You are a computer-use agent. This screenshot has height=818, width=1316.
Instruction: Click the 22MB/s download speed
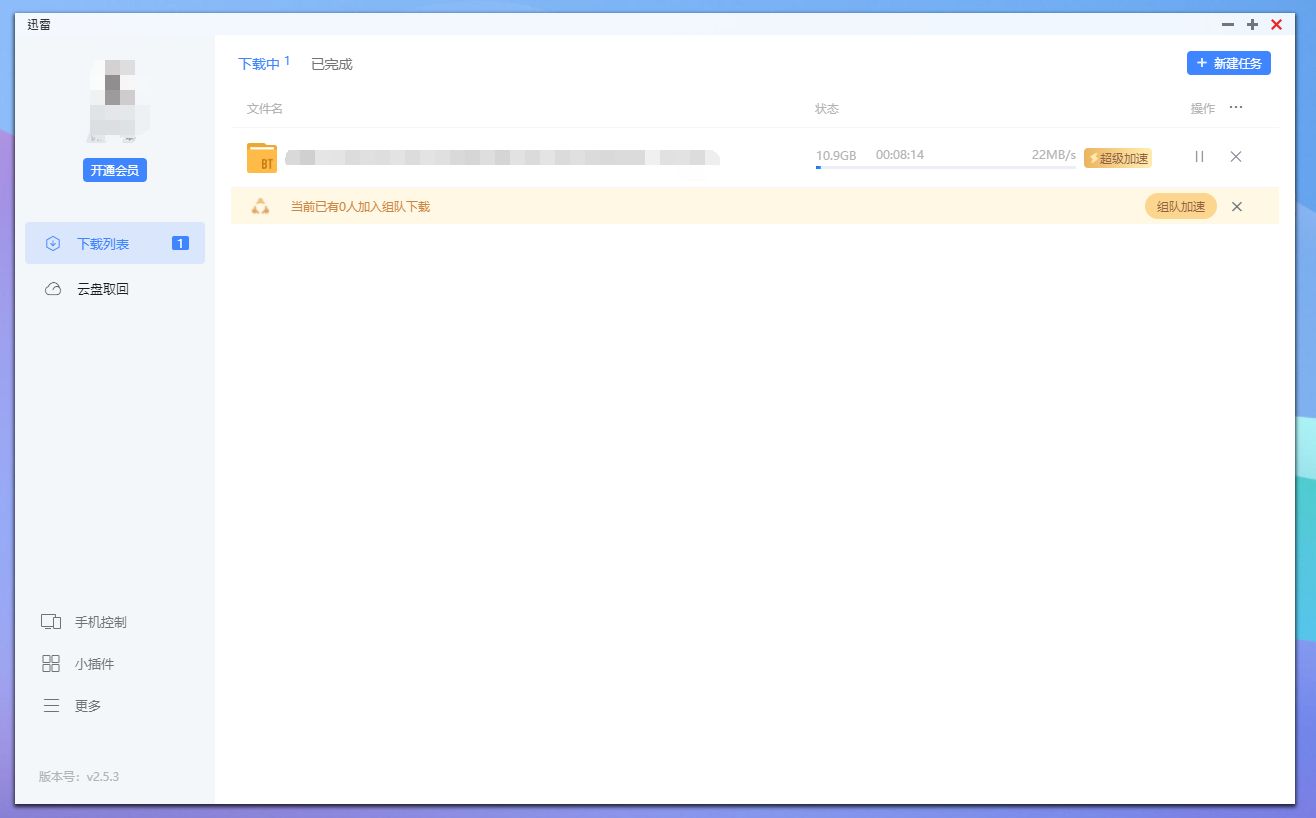1054,155
